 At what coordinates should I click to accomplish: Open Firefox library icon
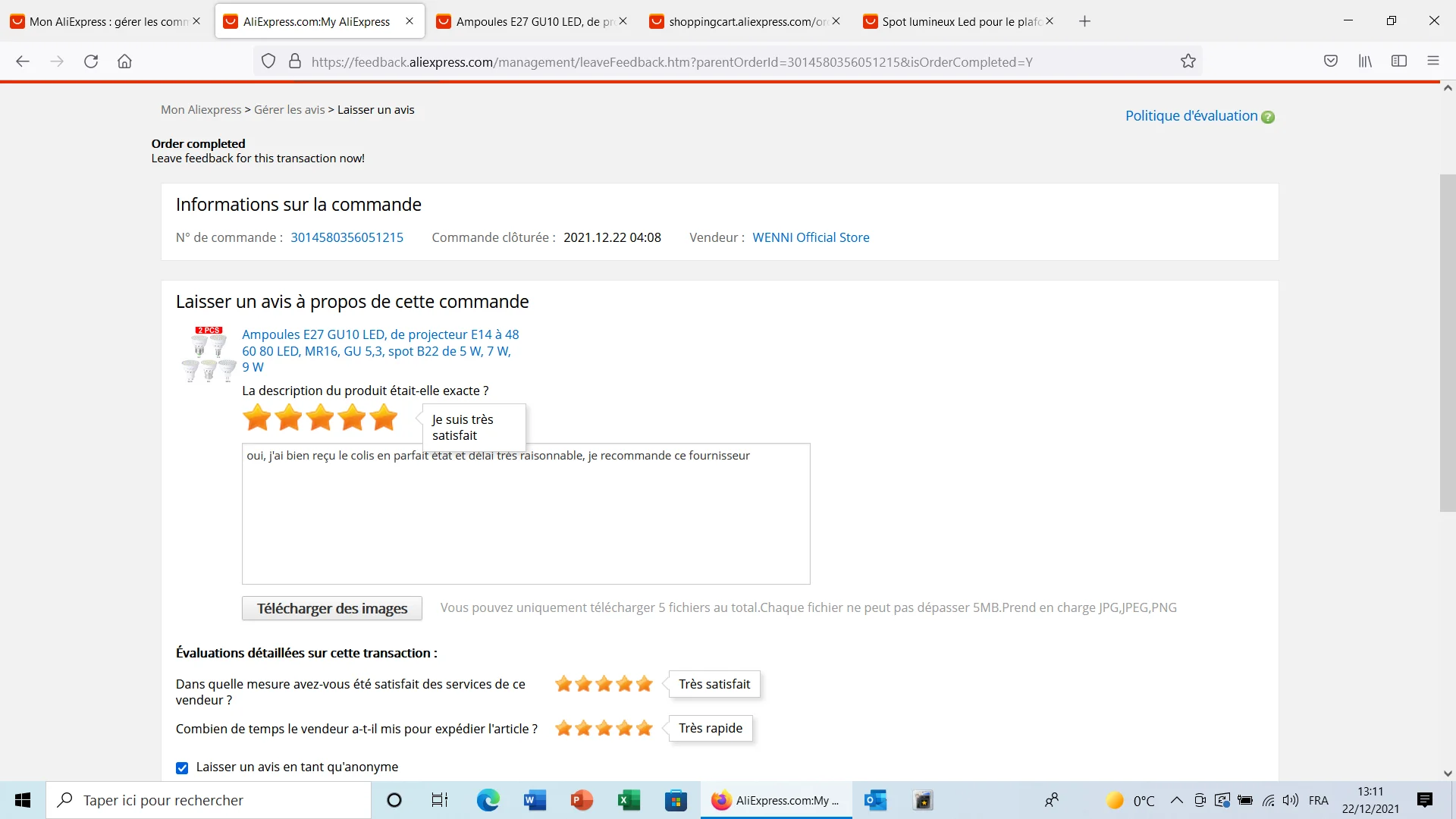click(x=1365, y=61)
